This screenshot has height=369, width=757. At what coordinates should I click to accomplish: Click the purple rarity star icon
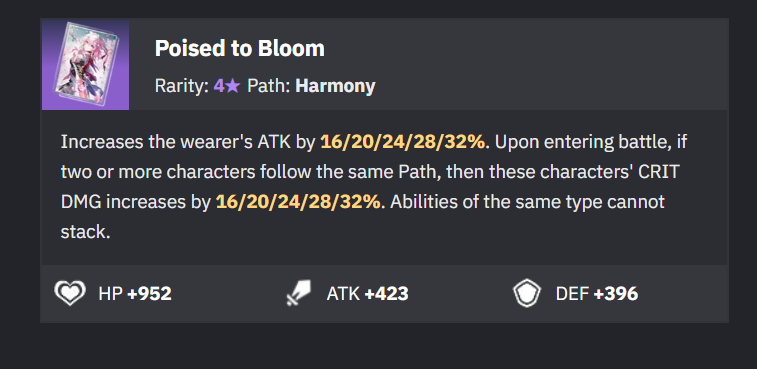[232, 86]
